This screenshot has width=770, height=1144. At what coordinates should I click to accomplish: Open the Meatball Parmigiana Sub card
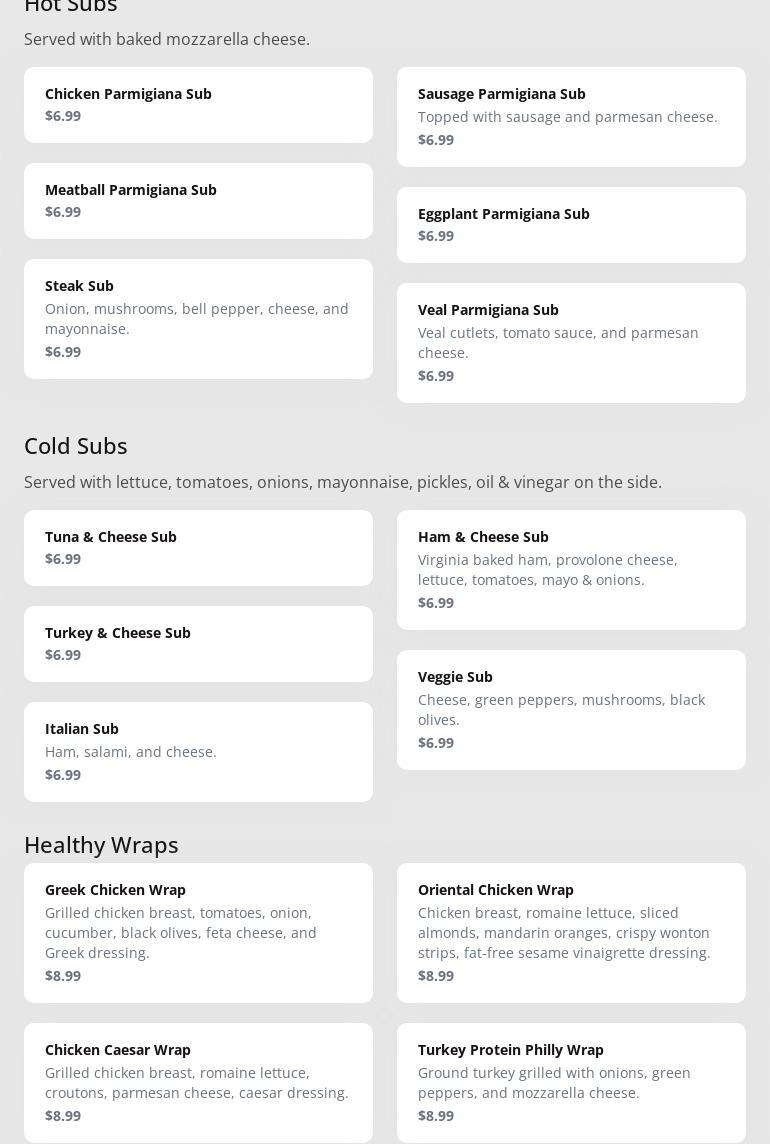click(x=198, y=201)
